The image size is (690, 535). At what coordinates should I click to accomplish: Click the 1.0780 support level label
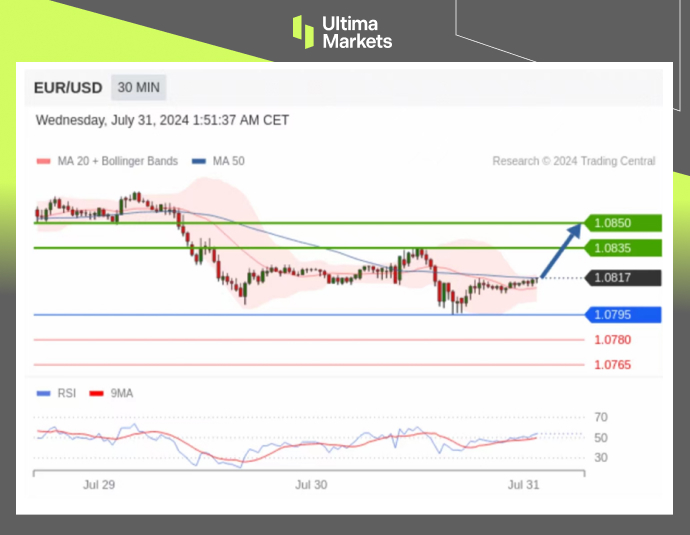pyautogui.click(x=612, y=340)
